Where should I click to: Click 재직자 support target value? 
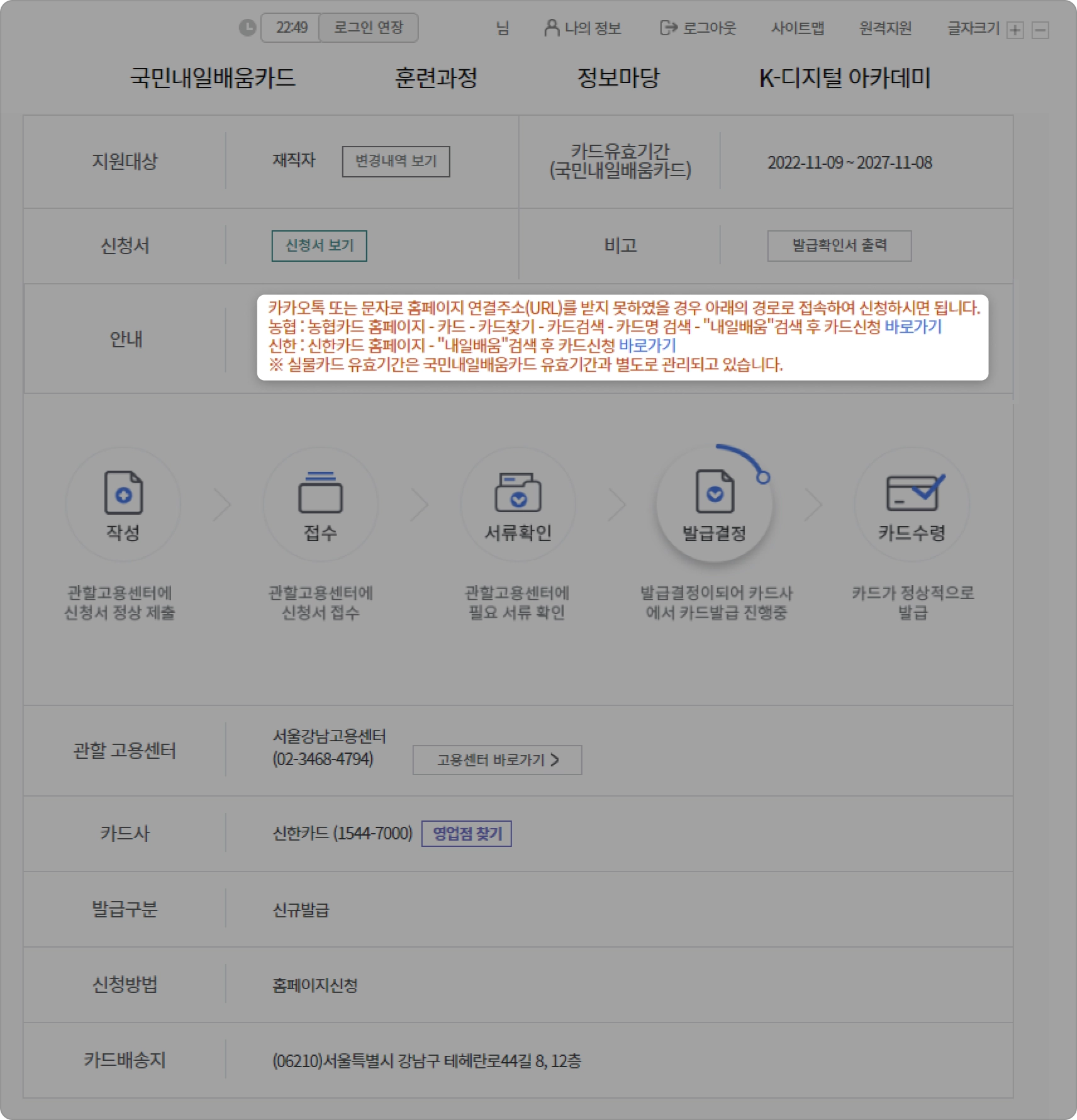coord(294,160)
